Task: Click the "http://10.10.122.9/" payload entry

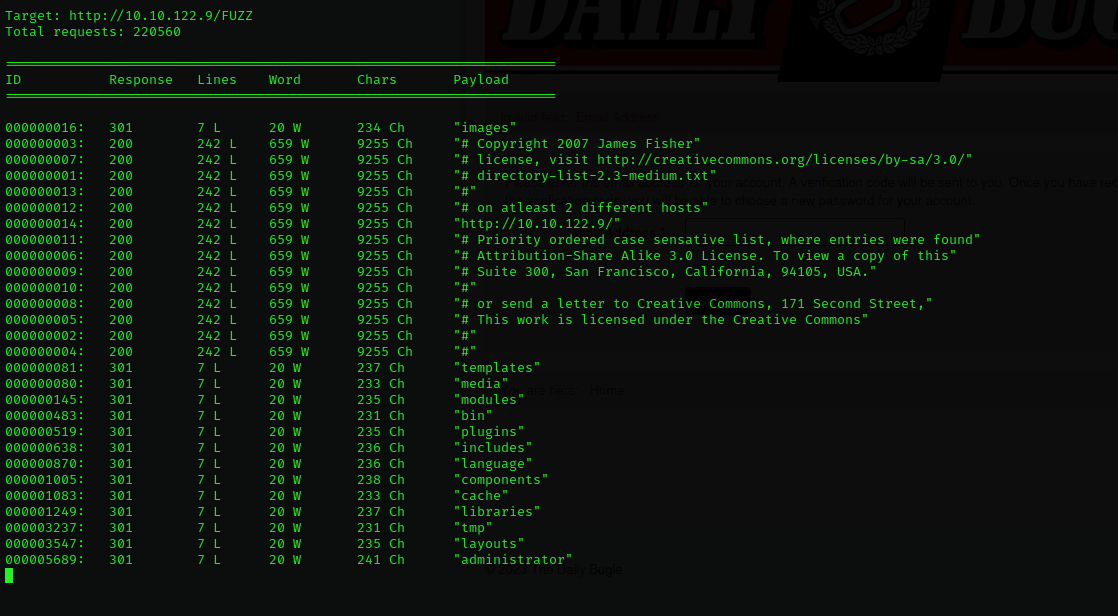Action: point(537,224)
